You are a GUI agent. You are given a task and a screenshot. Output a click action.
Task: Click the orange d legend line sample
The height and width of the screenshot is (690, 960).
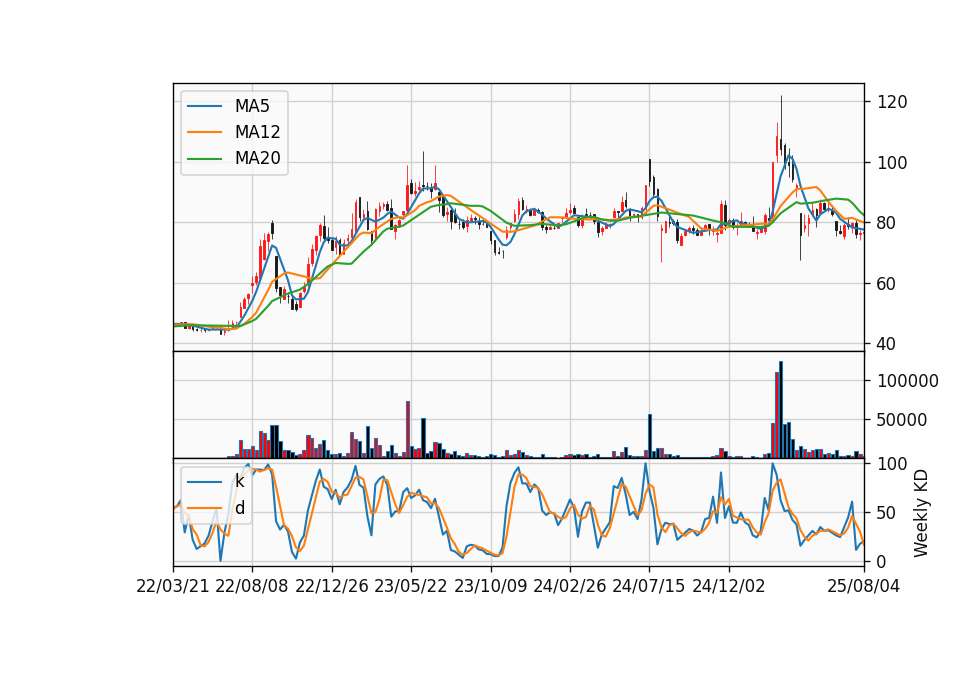coord(204,508)
